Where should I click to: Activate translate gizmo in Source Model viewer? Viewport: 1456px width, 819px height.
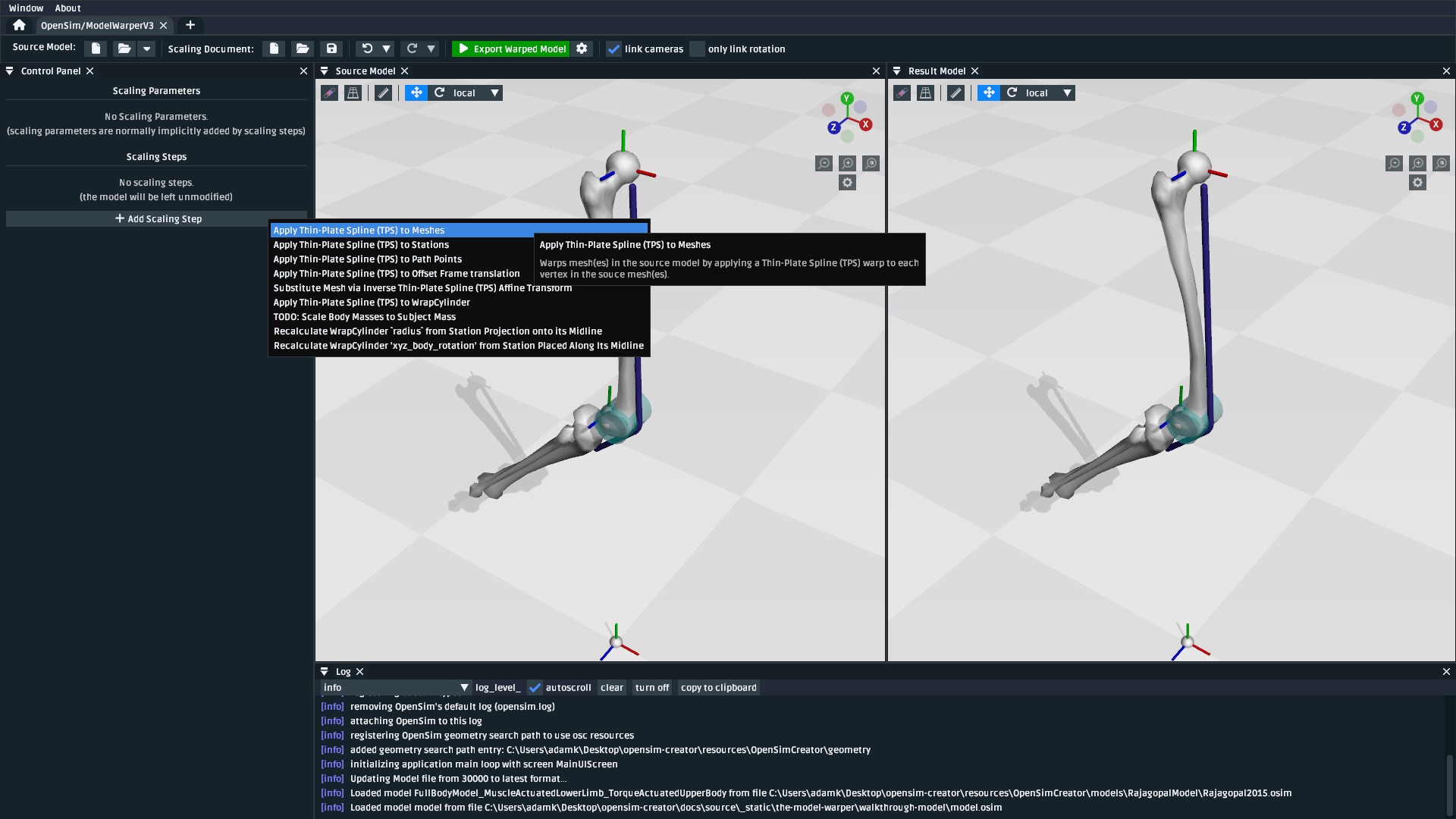click(416, 93)
